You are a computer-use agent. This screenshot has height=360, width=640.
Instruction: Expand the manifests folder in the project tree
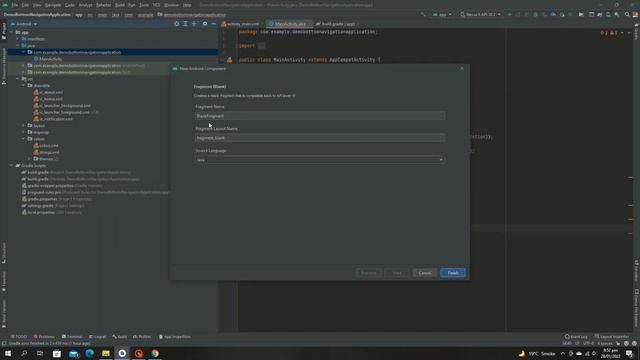[x=18, y=39]
